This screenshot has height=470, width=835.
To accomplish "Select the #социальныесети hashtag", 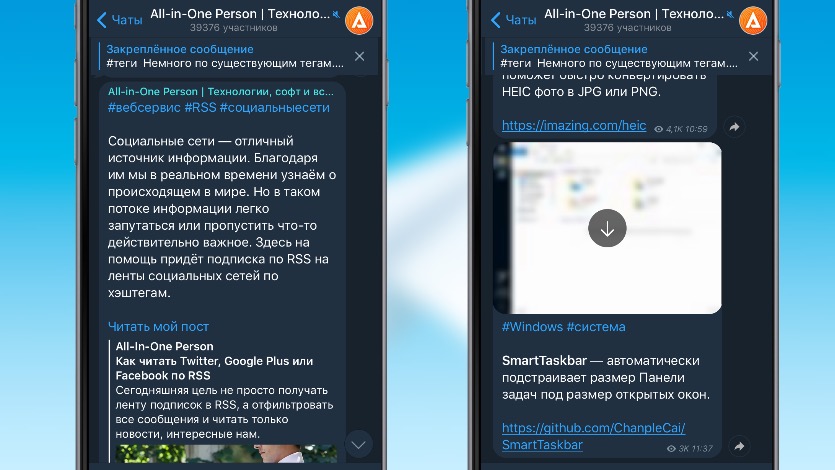I will (x=275, y=108).
